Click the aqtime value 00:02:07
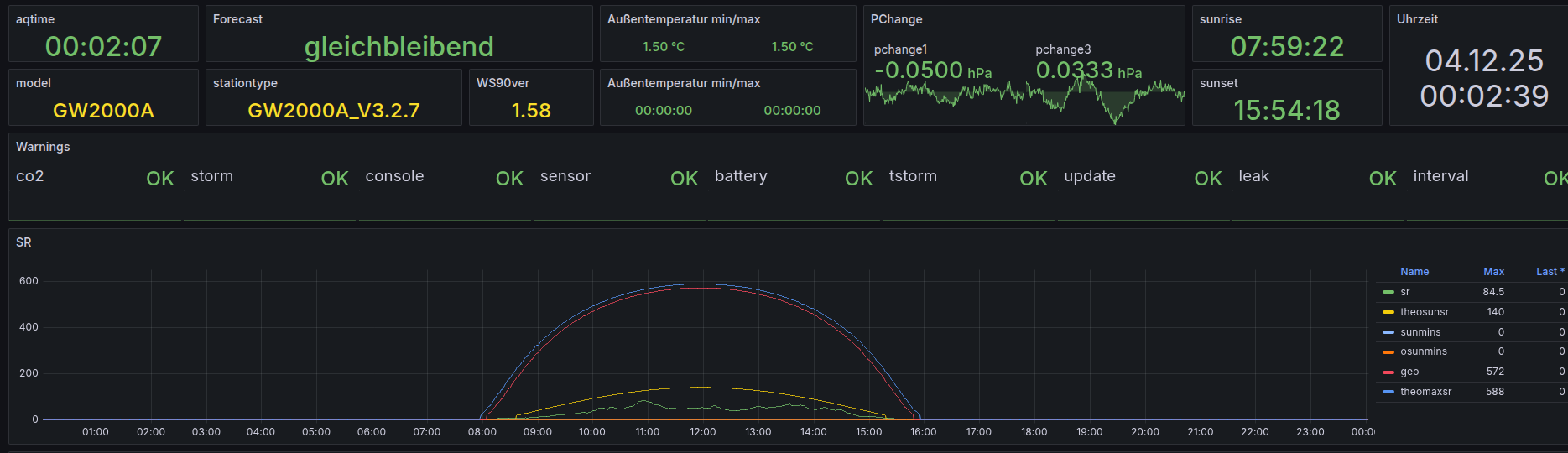Image resolution: width=1568 pixels, height=453 pixels. (x=103, y=46)
